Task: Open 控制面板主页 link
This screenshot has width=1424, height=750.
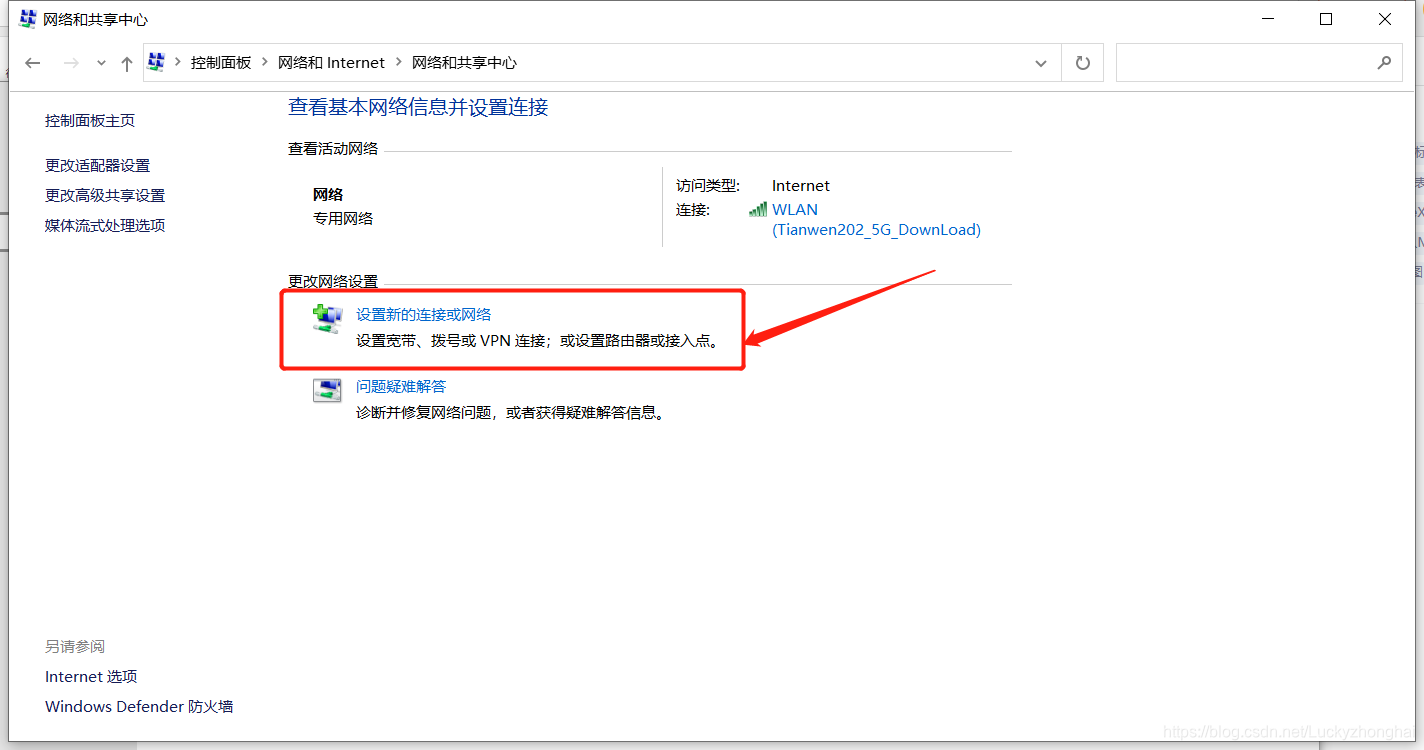Action: (90, 121)
